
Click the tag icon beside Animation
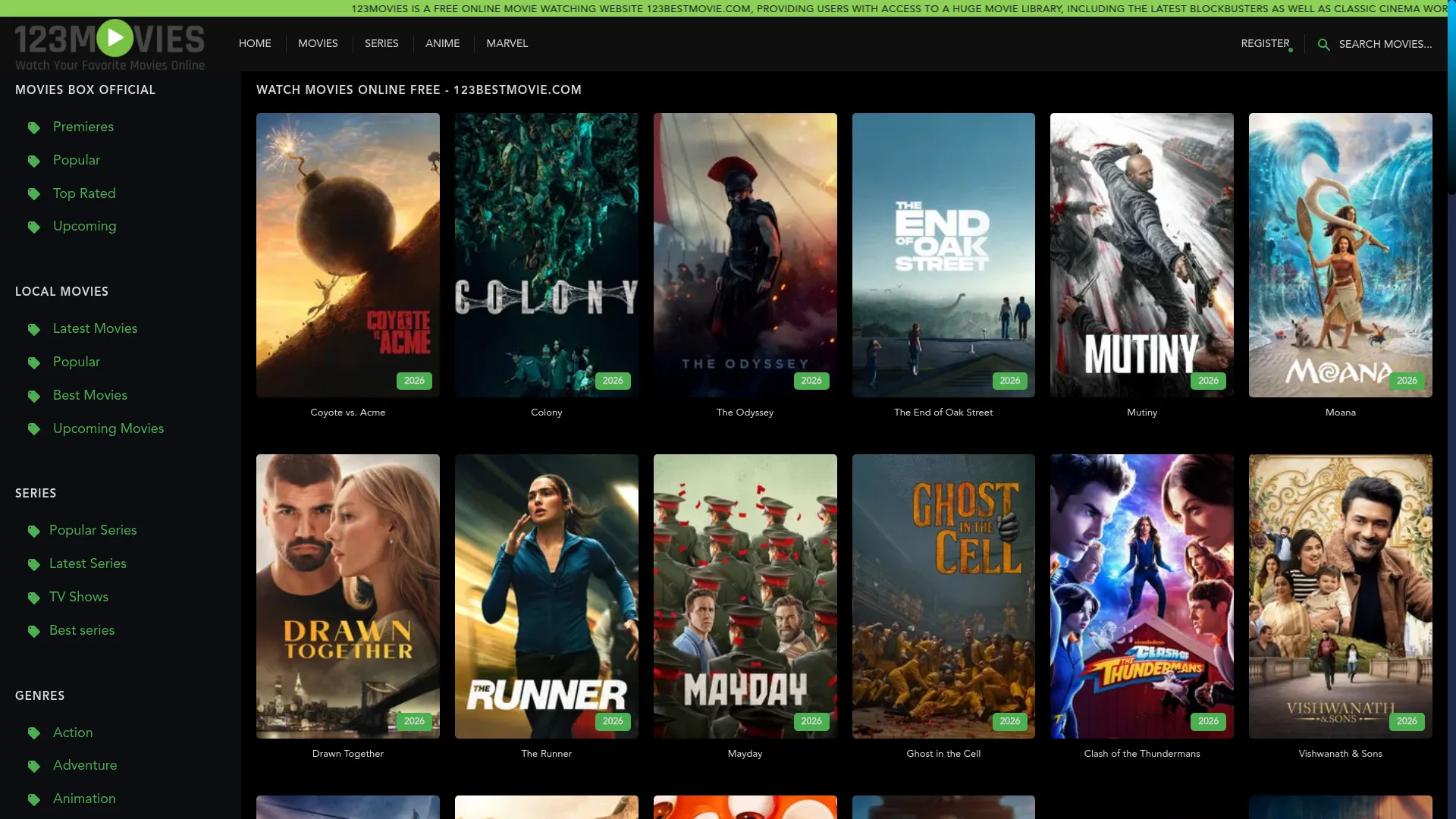34,799
